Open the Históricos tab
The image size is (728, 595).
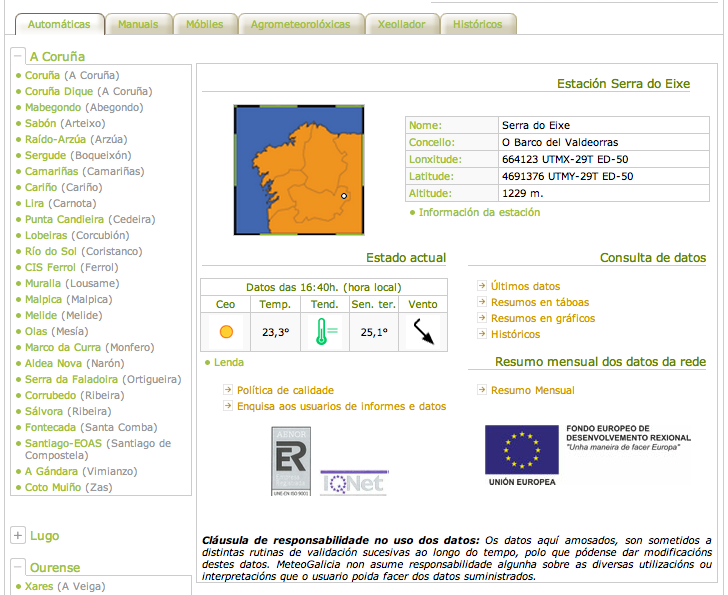478,24
